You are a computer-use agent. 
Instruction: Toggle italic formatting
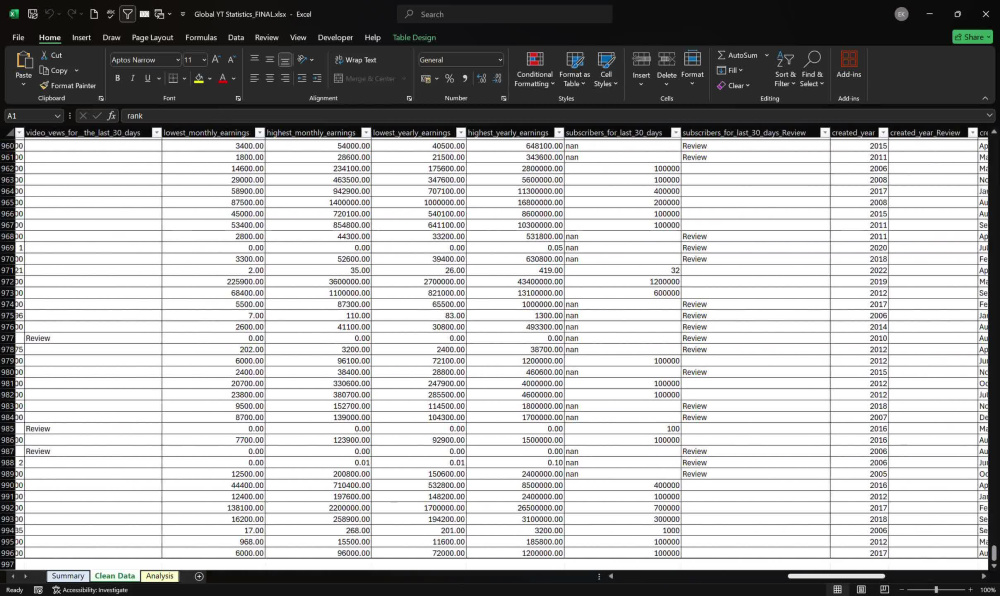point(133,78)
